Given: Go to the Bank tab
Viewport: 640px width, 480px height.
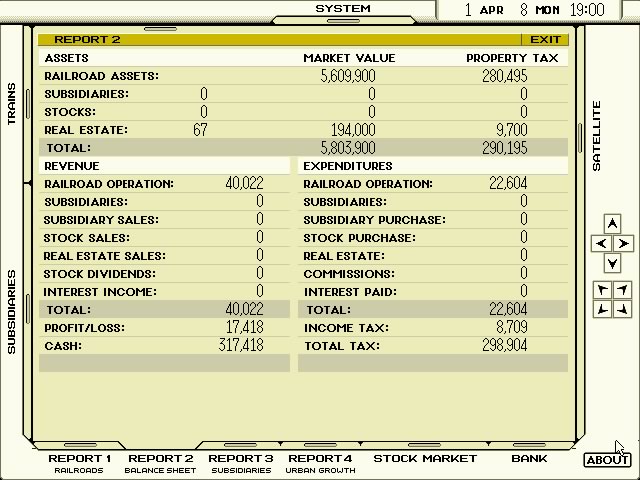Looking at the screenshot, I should coord(529,459).
